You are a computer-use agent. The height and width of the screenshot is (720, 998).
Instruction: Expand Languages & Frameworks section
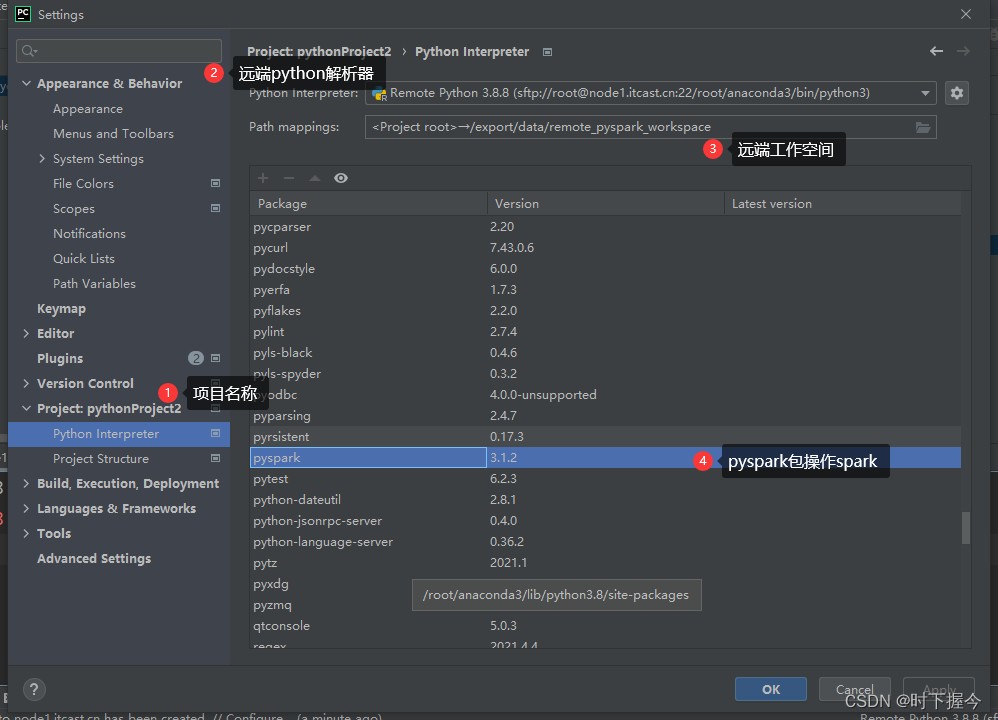pos(26,509)
